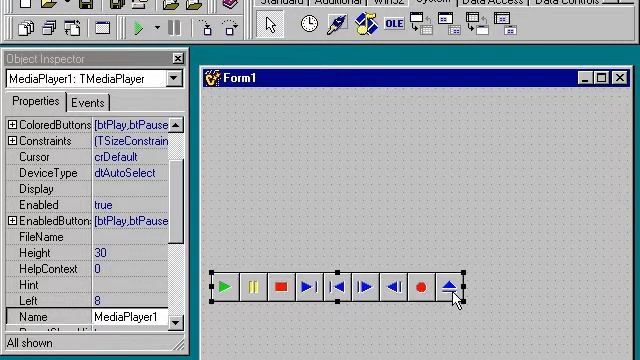Click the View Unit toolbar icon
The height and width of the screenshot is (360, 640).
[26, 29]
